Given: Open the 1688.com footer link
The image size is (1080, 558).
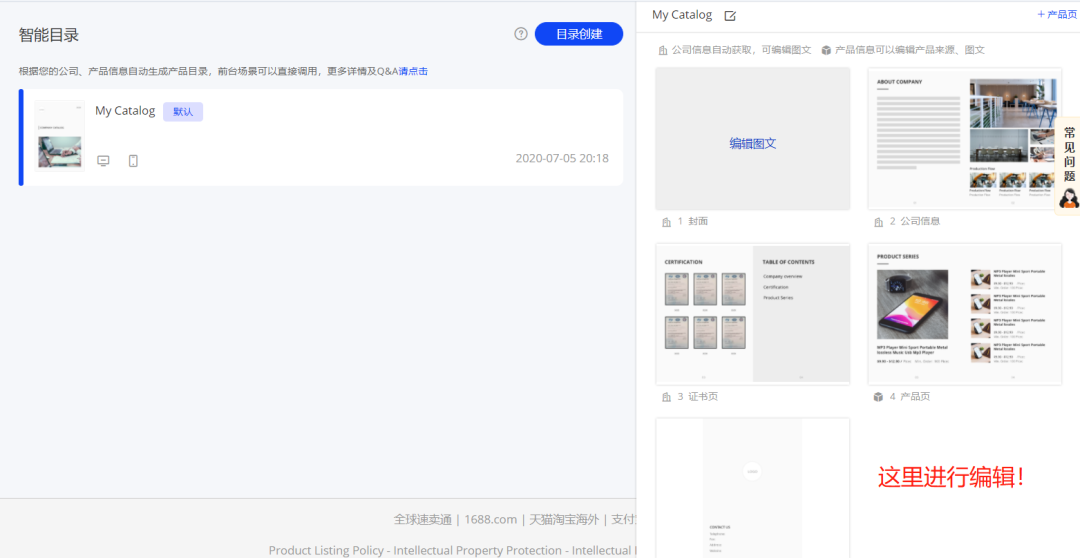Looking at the screenshot, I should [x=490, y=519].
